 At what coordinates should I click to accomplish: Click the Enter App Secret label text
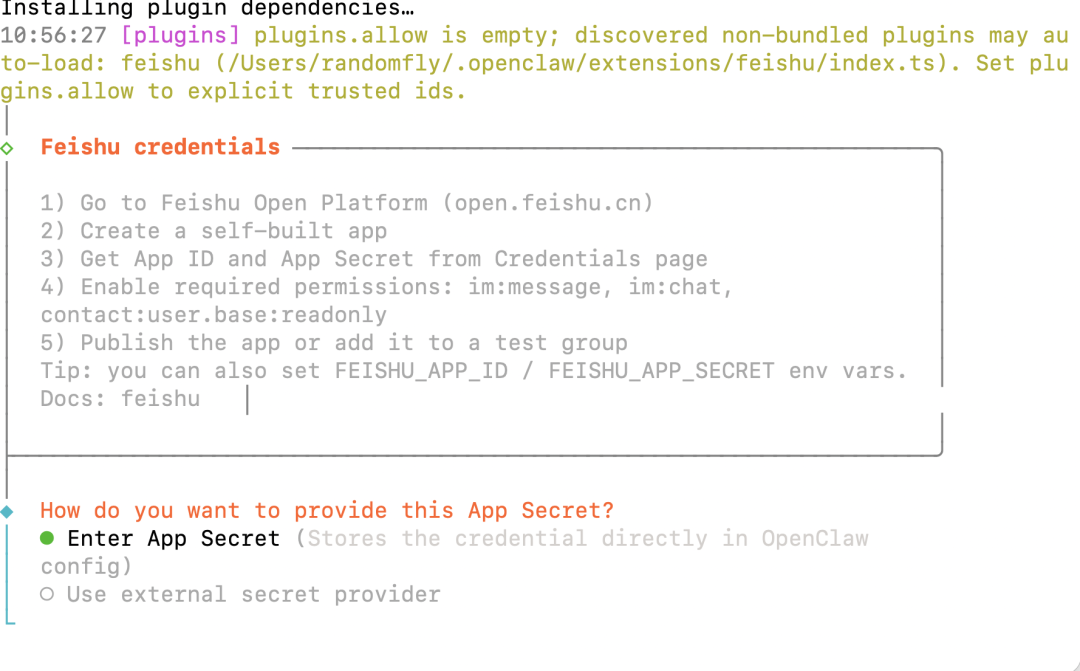coord(173,539)
